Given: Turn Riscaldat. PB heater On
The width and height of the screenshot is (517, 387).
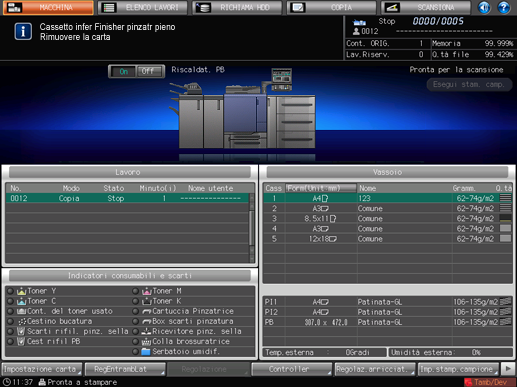Looking at the screenshot, I should (x=123, y=71).
